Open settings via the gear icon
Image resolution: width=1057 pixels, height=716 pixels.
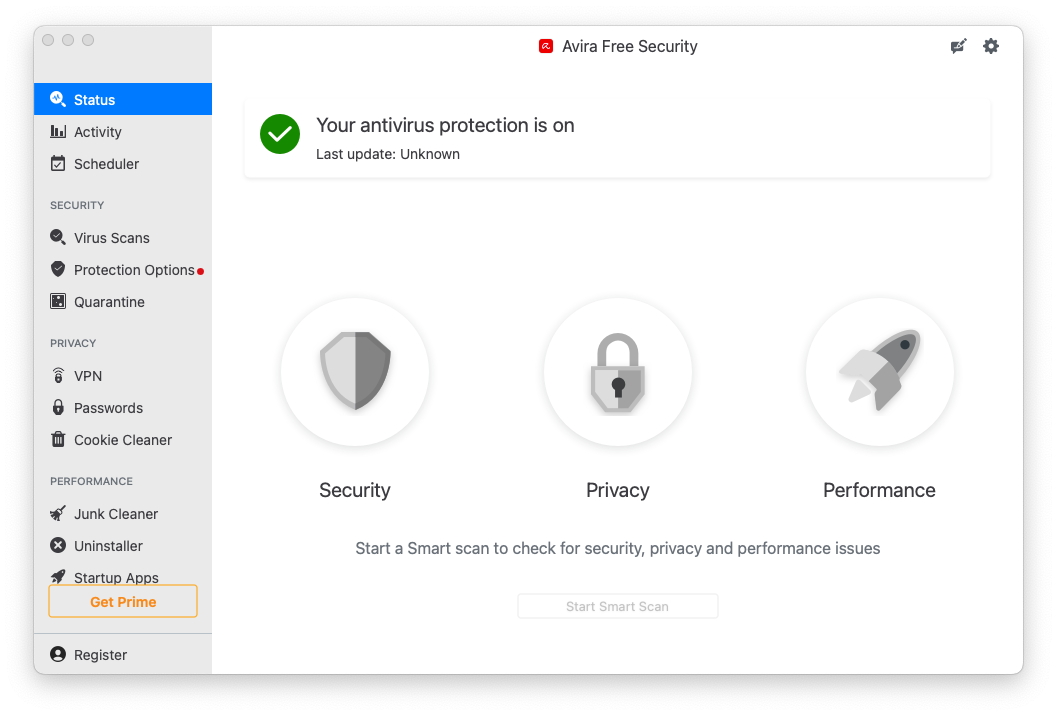point(991,46)
